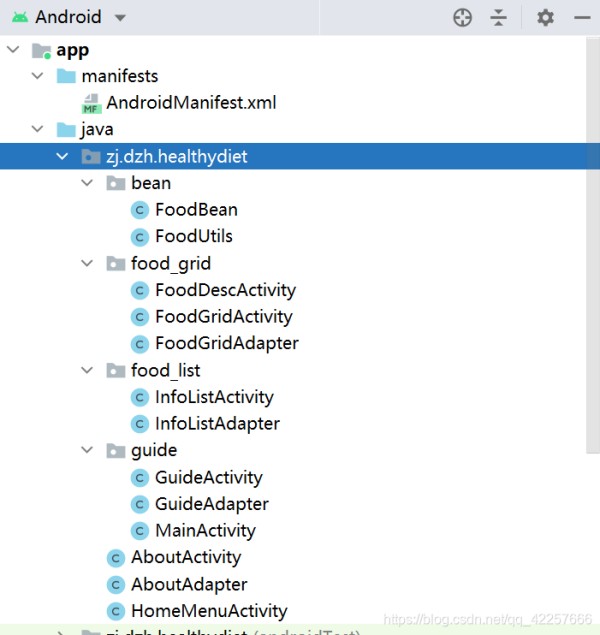Click the guide package folder icon
Image resolution: width=600 pixels, height=635 pixels.
click(116, 450)
